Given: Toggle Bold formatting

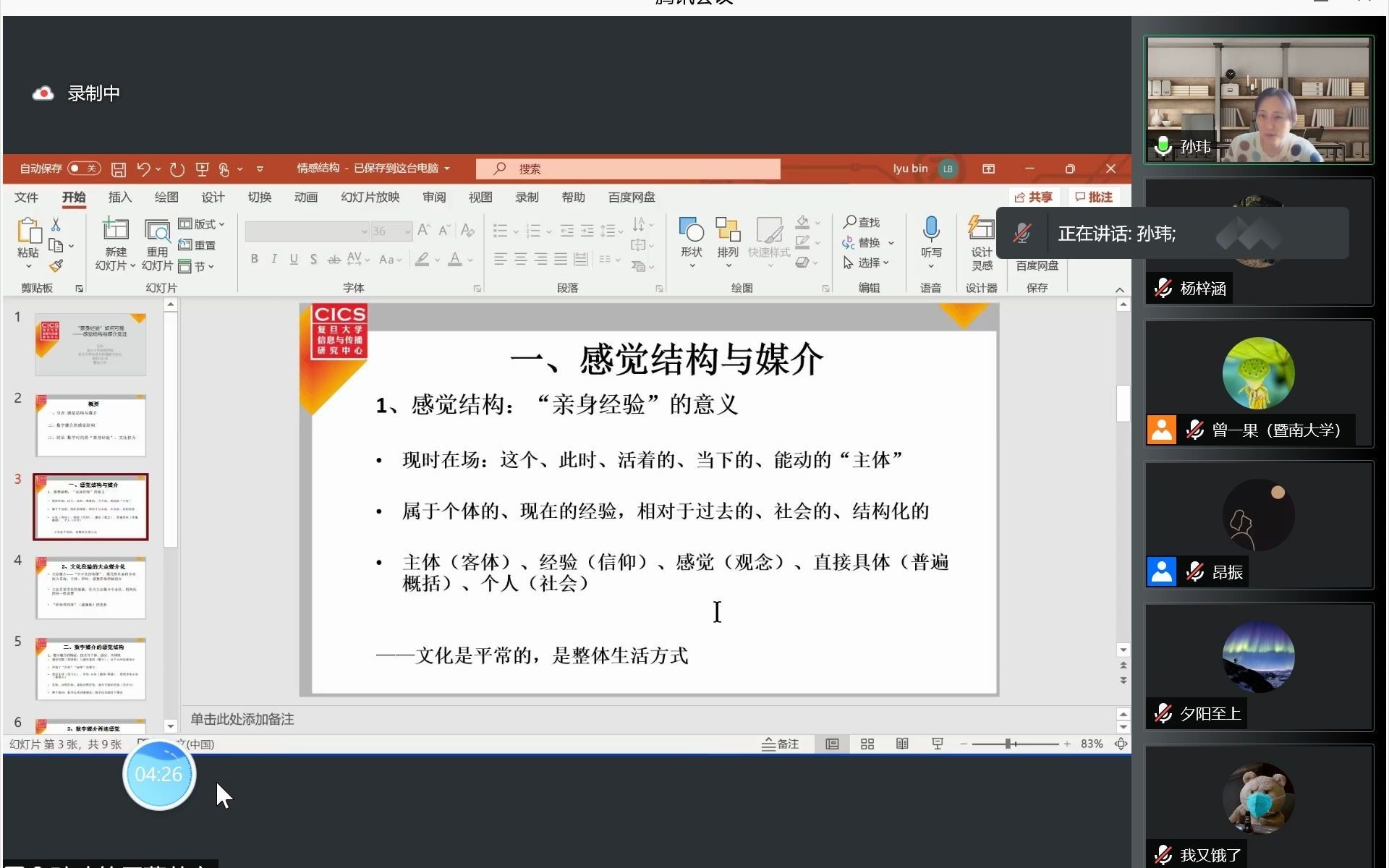Looking at the screenshot, I should coord(255,259).
